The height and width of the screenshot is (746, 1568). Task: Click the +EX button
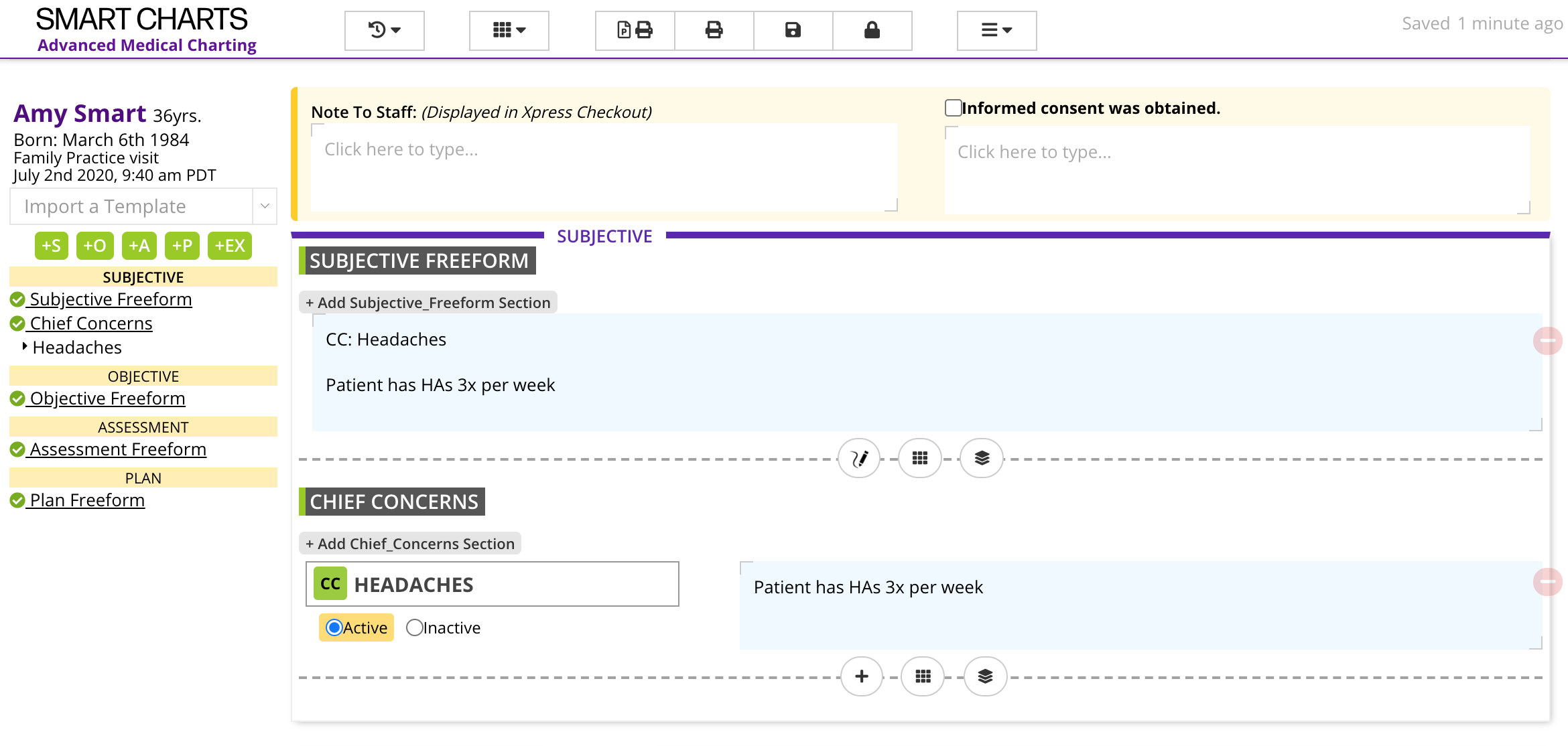[230, 246]
